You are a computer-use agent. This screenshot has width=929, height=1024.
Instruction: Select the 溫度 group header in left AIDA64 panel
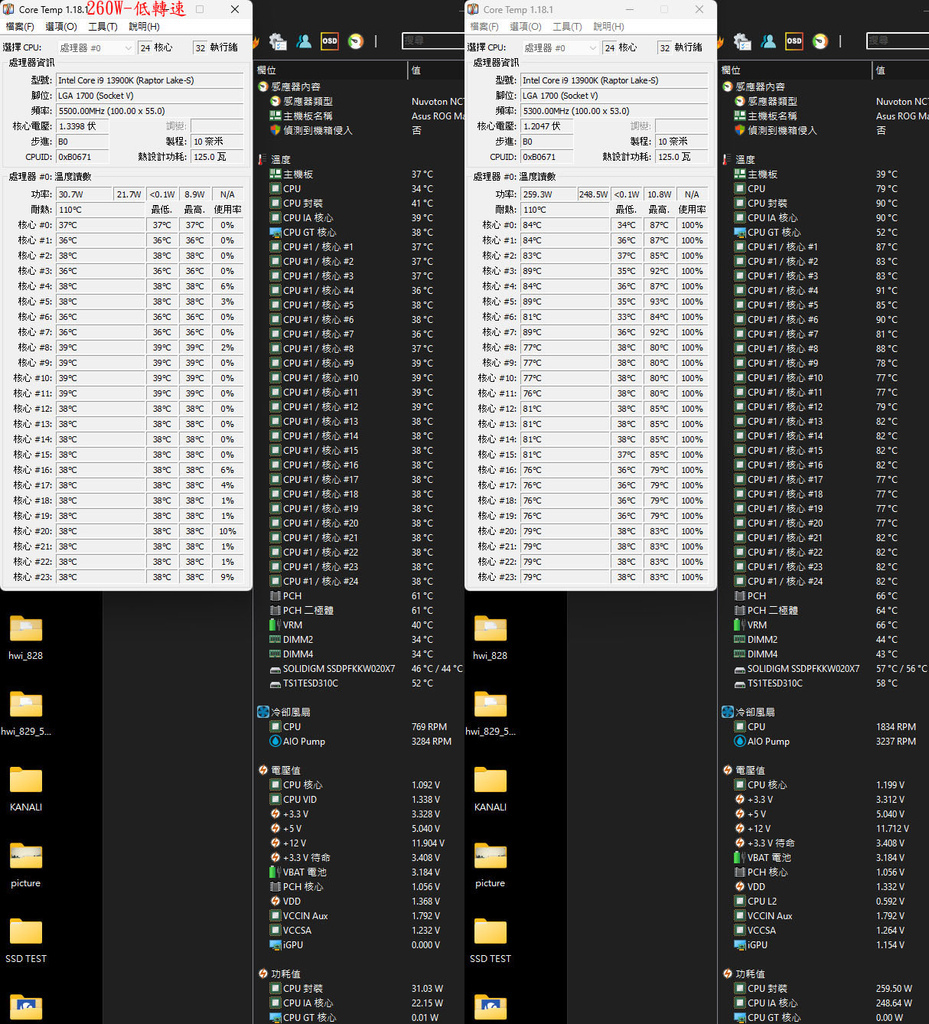[x=274, y=159]
